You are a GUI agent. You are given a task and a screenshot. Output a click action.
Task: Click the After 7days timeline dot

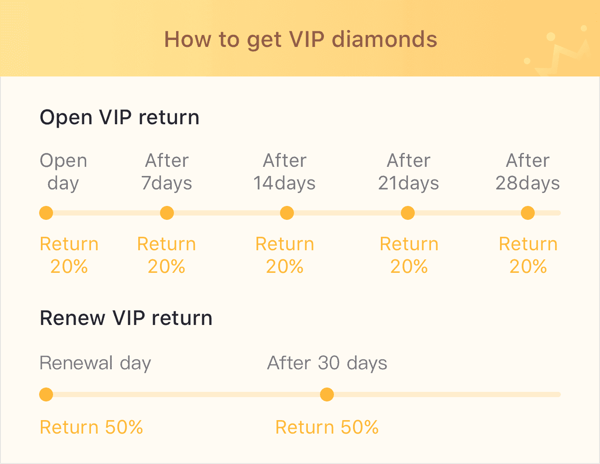[167, 213]
